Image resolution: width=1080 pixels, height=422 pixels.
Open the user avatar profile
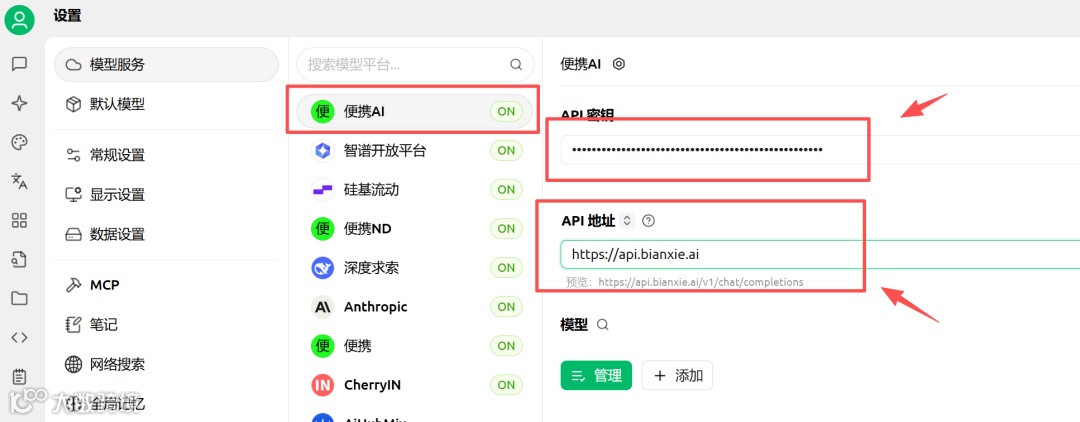[x=19, y=19]
